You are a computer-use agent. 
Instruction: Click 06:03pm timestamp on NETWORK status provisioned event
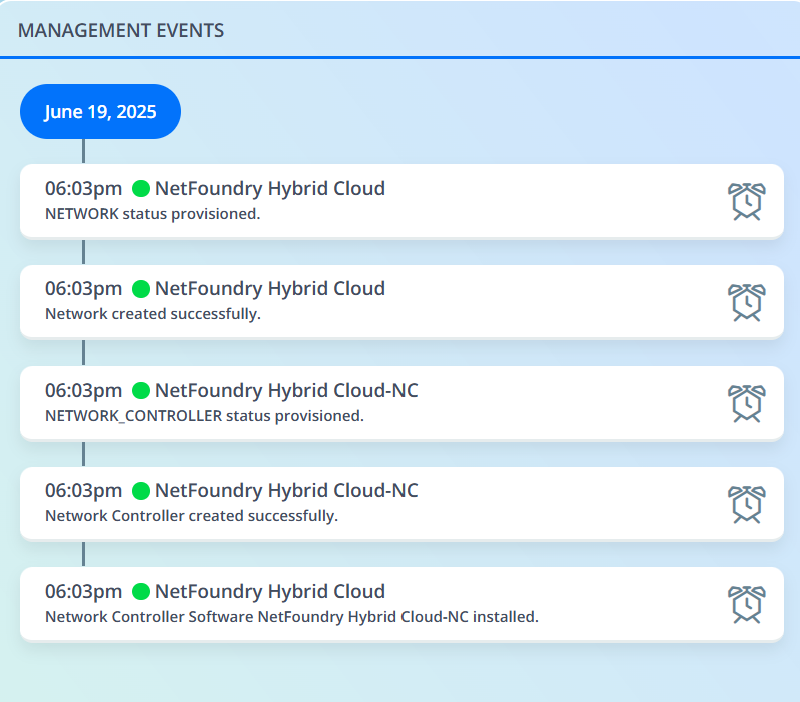point(84,189)
